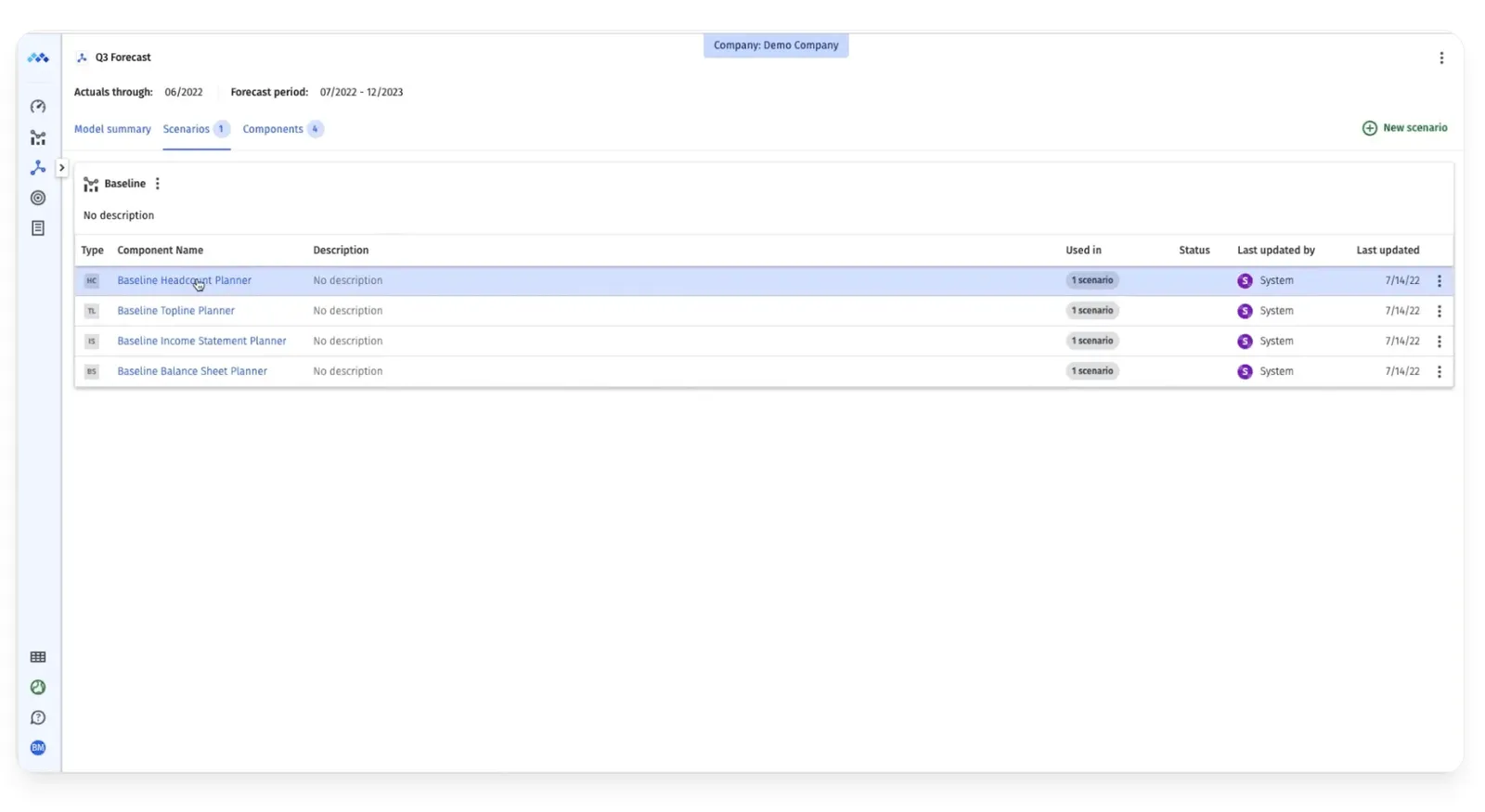Click '1 scenario' badge in Topline Planner row
Viewport: 1485px width, 812px height.
click(1091, 311)
